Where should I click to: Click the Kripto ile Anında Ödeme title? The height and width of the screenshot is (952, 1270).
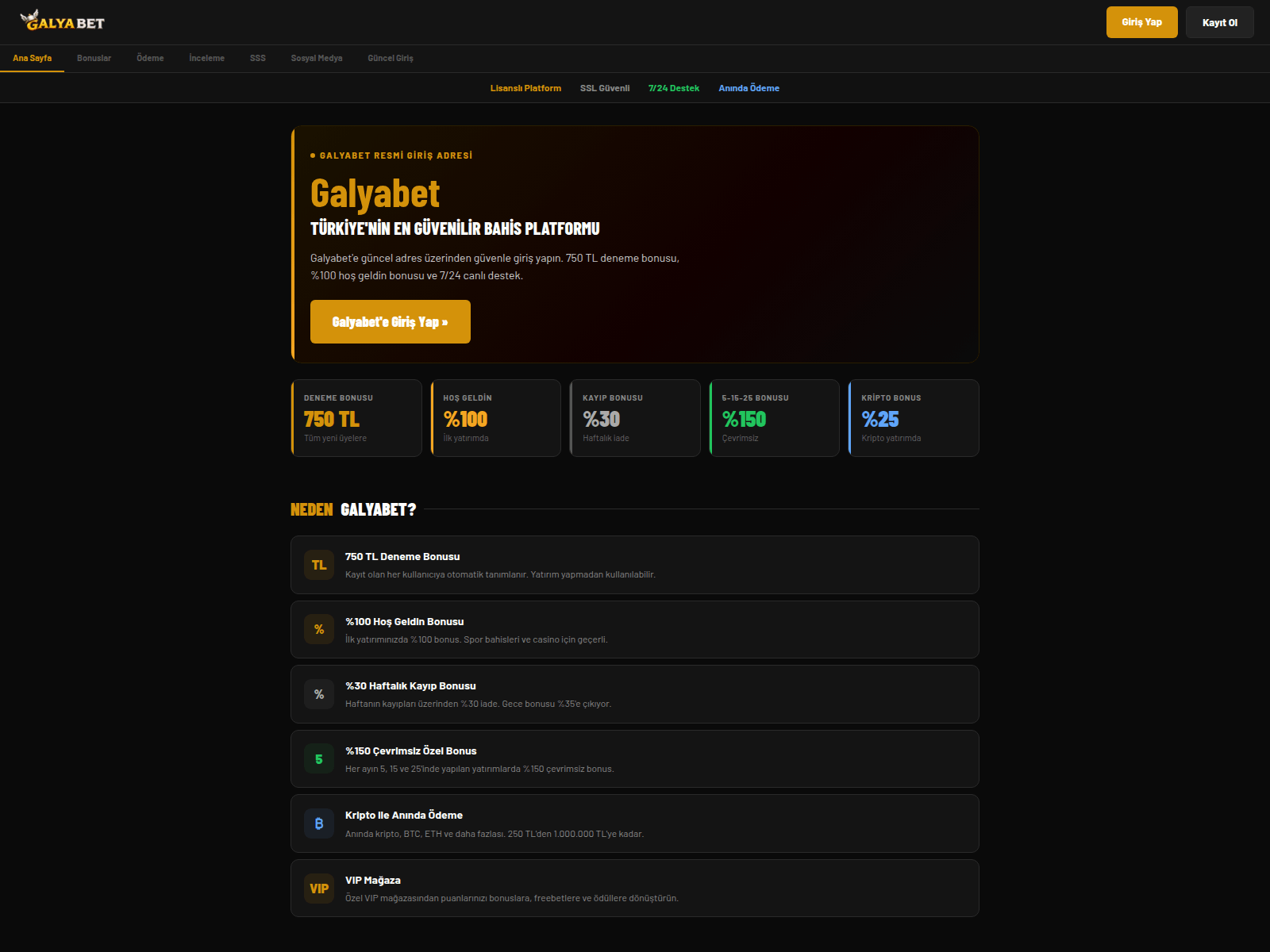[x=404, y=816]
